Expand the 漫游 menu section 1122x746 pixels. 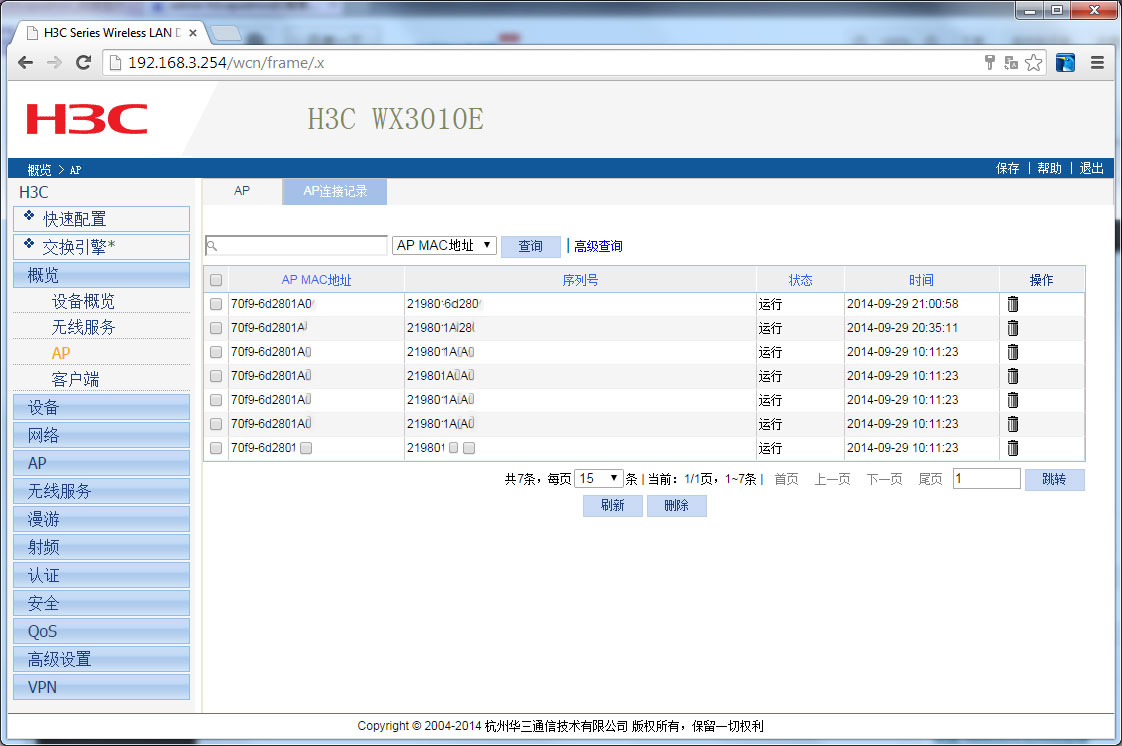coord(102,519)
